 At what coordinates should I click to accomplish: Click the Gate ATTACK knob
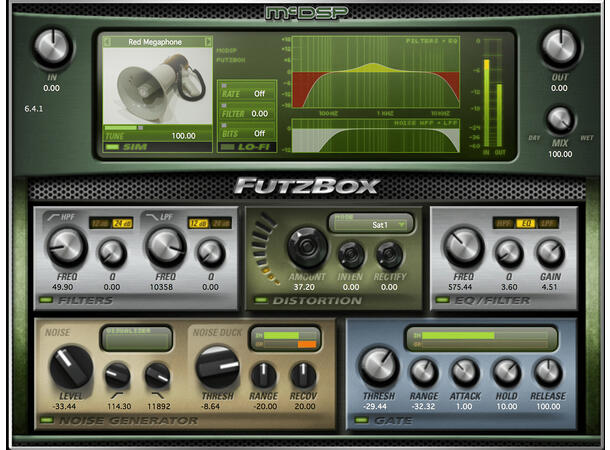pos(465,373)
